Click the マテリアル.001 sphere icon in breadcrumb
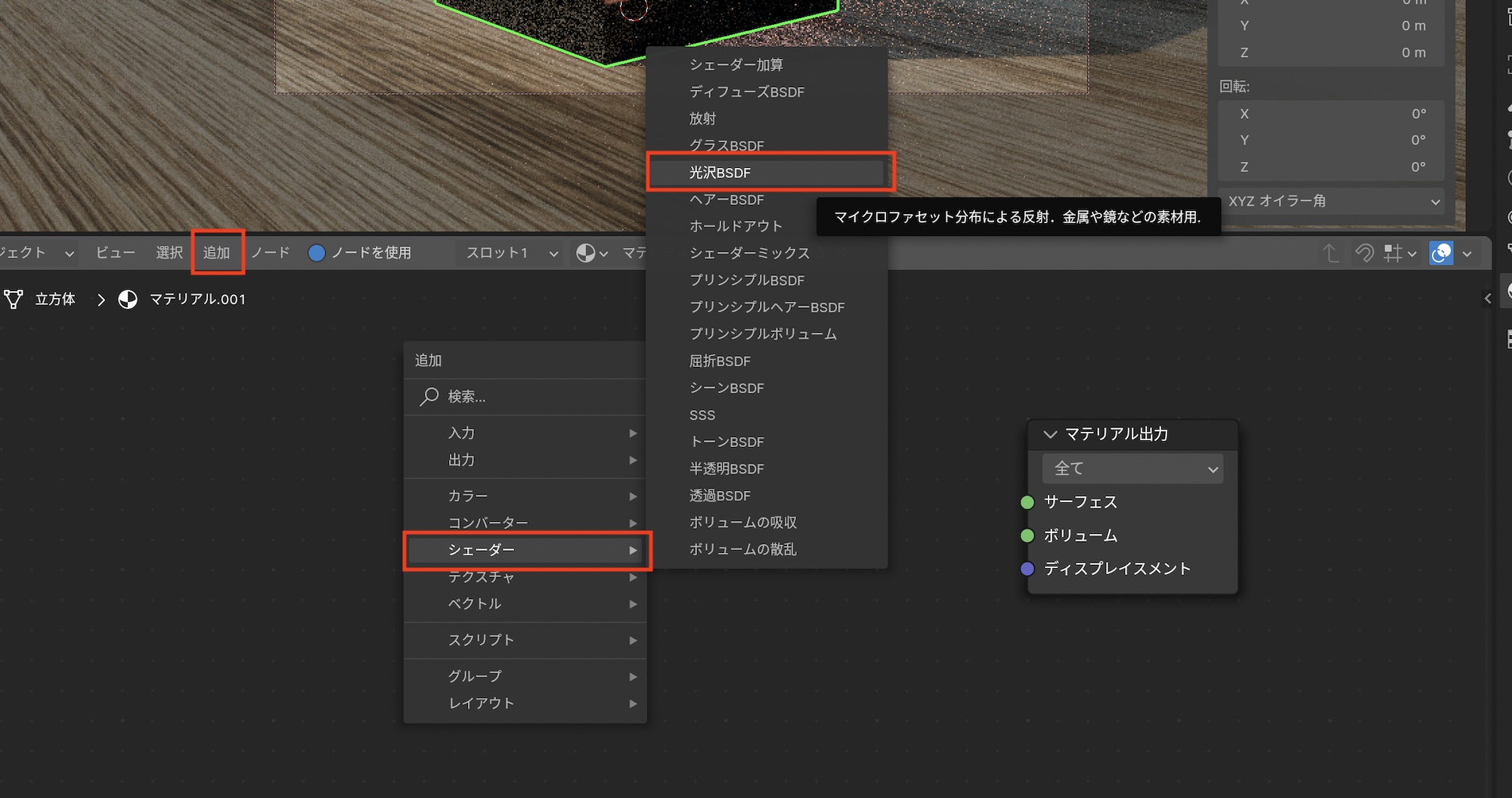The width and height of the screenshot is (1512, 798). (128, 300)
